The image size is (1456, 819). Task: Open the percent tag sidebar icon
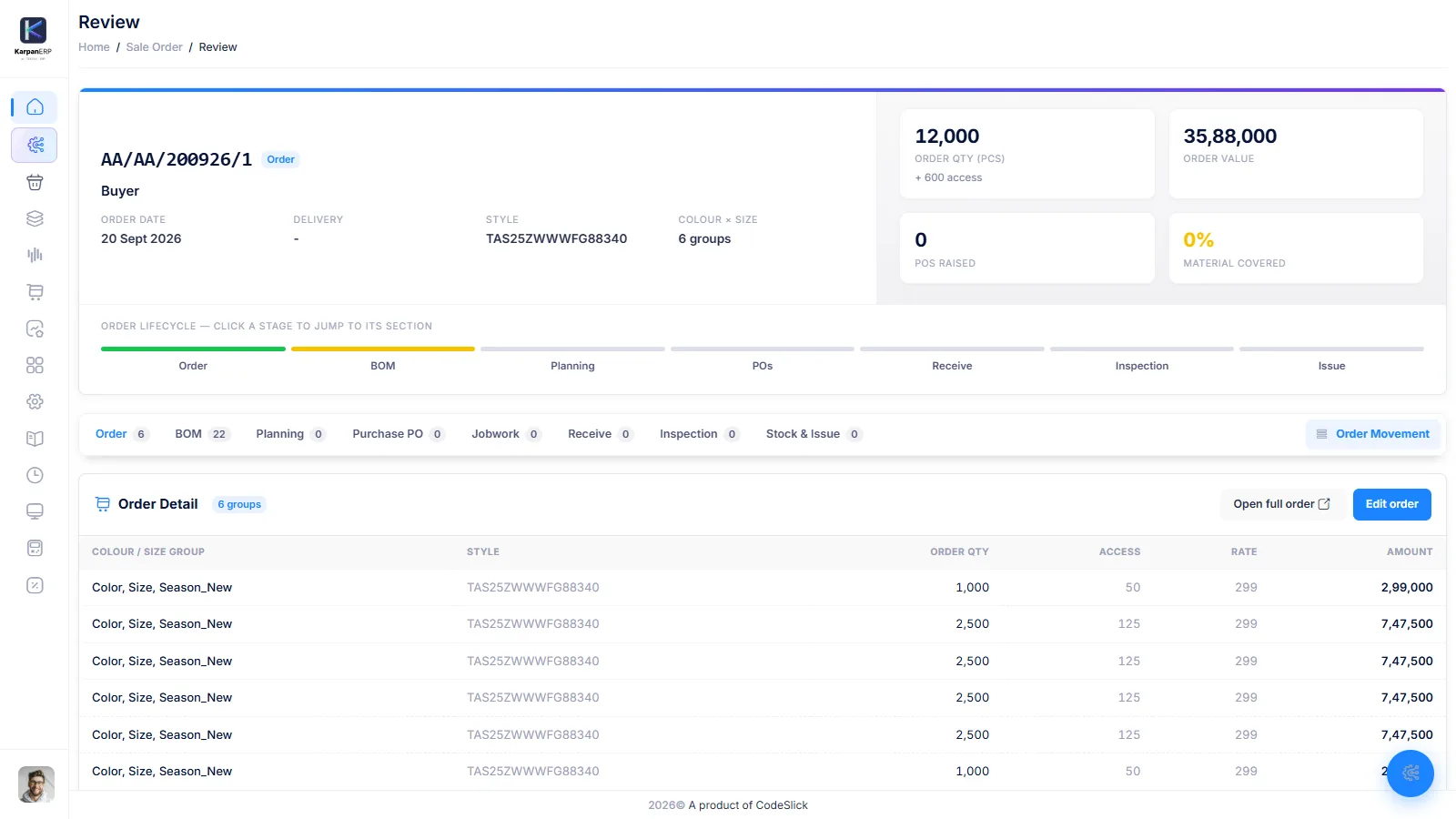[x=35, y=585]
